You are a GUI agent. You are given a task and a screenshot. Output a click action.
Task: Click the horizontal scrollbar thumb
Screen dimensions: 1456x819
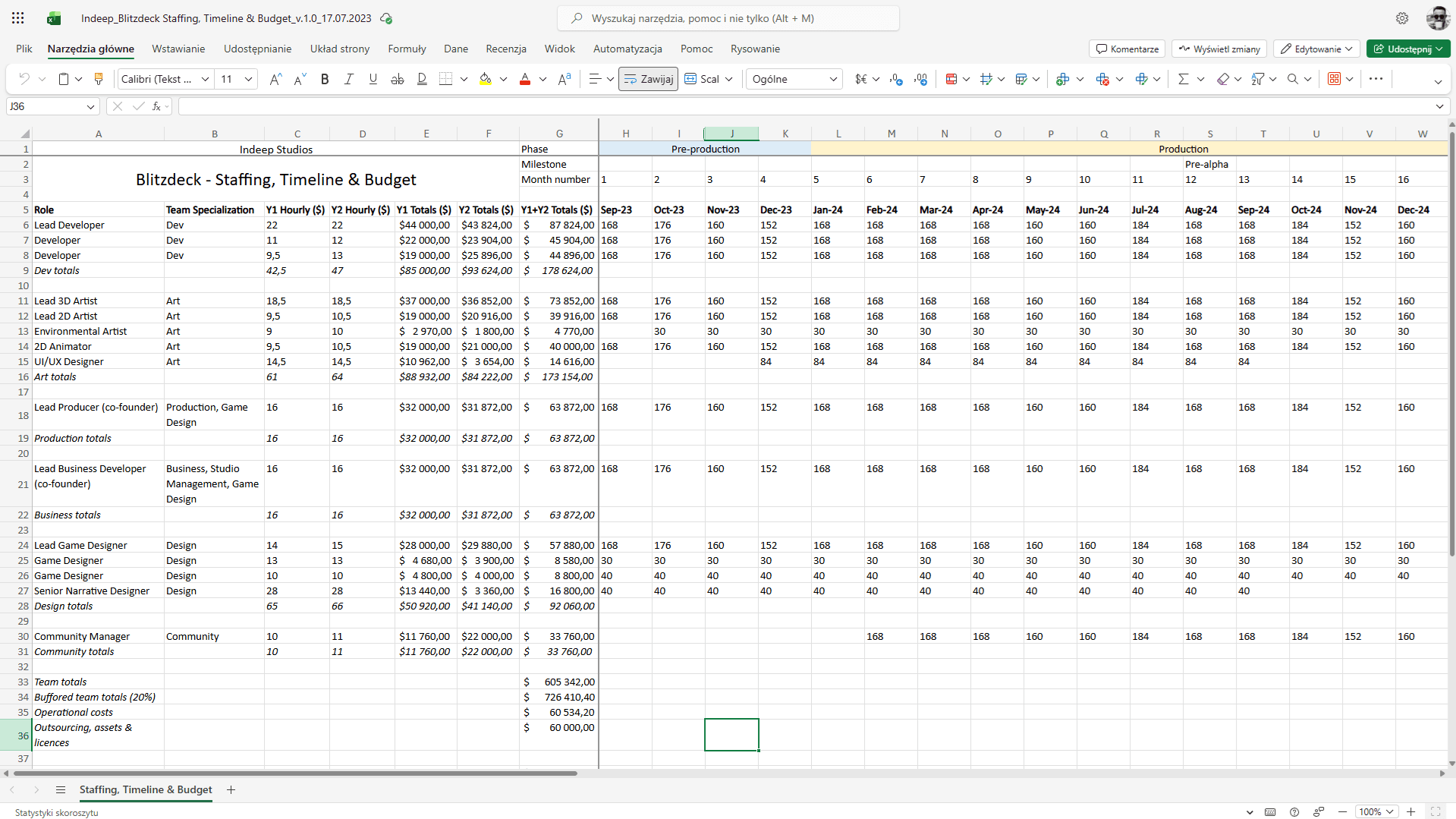[295, 773]
